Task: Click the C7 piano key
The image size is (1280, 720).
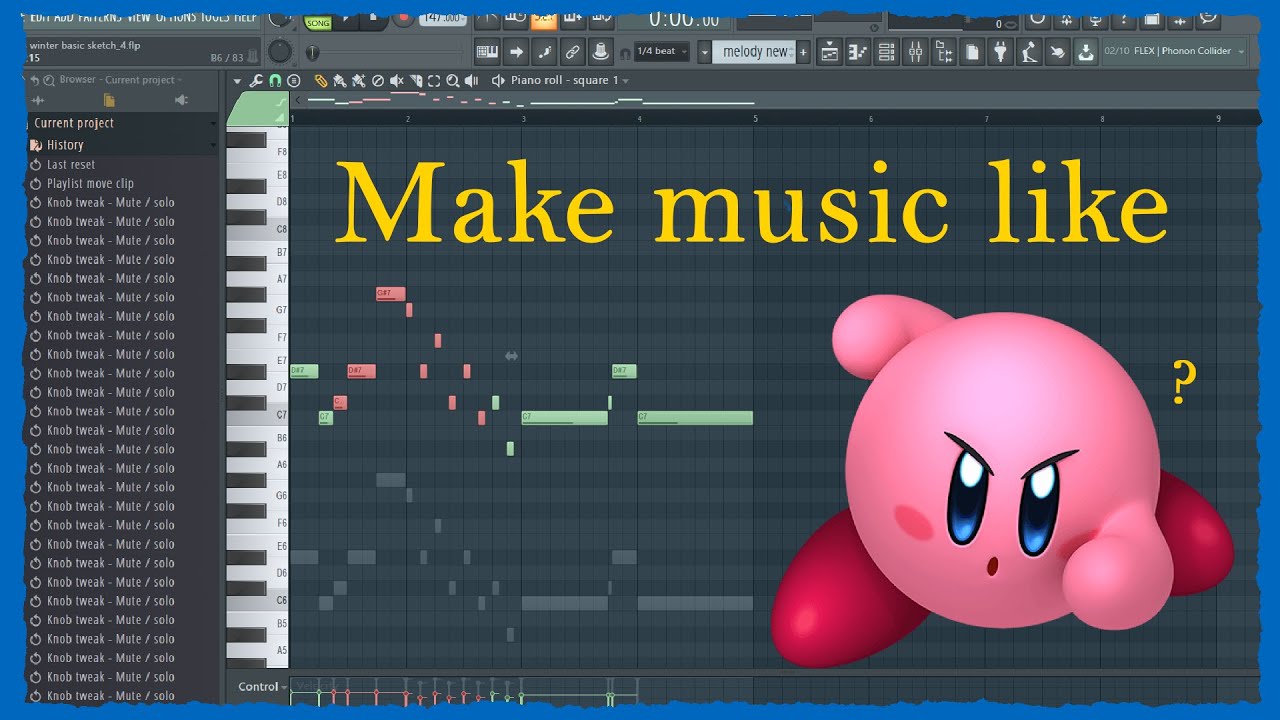Action: point(257,414)
